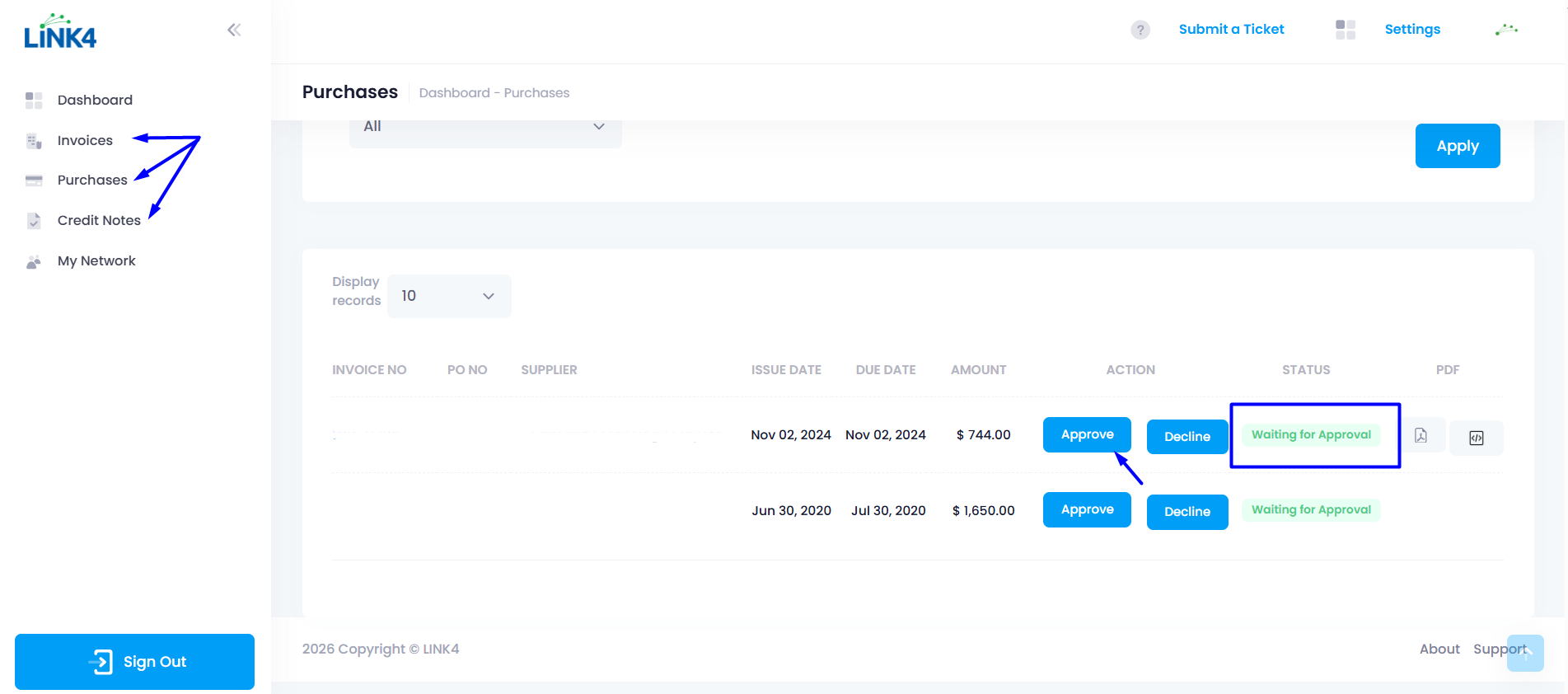Open My Network in sidebar
This screenshot has height=694, width=1568.
[96, 260]
